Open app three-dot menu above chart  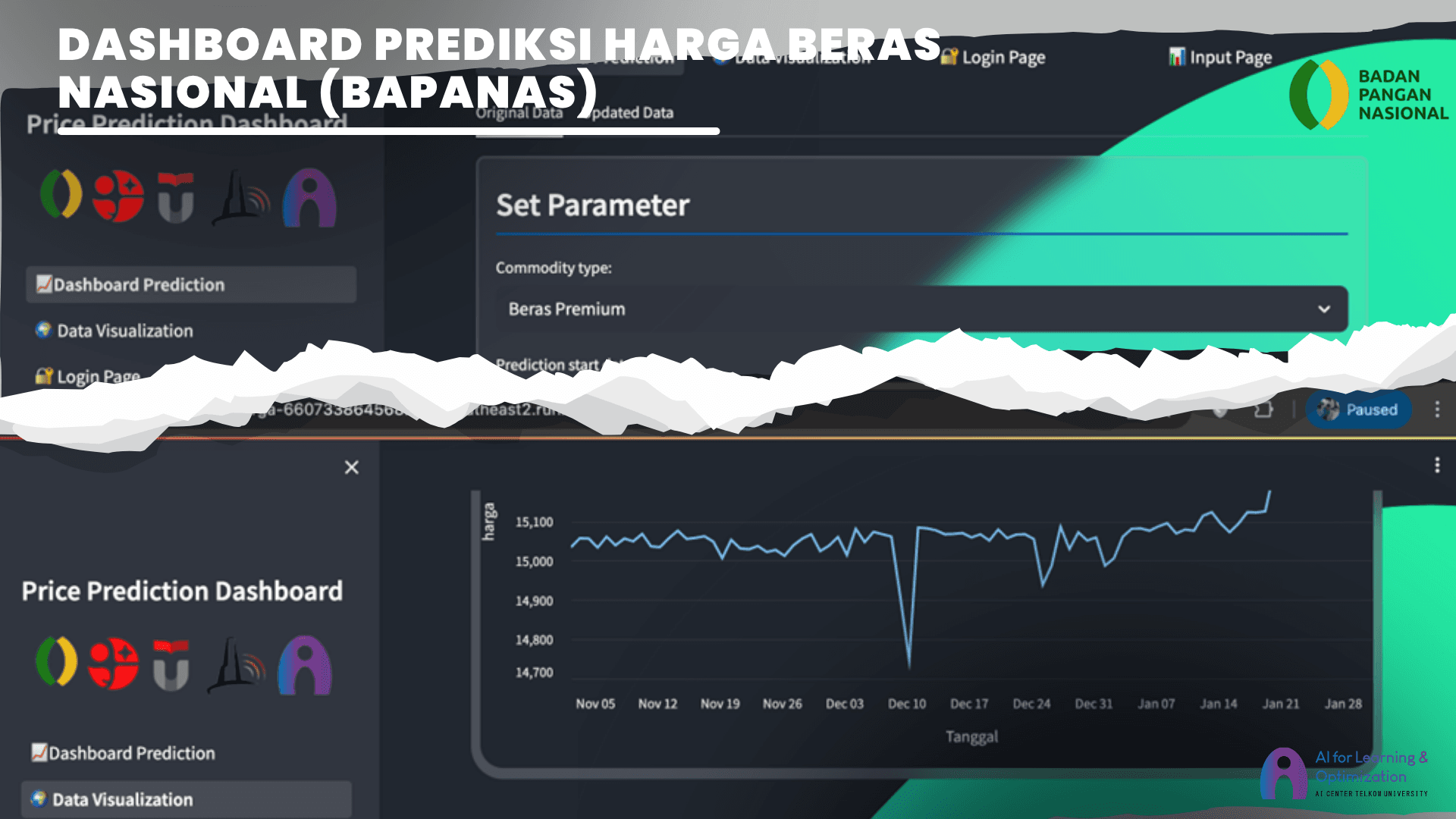tap(1437, 465)
